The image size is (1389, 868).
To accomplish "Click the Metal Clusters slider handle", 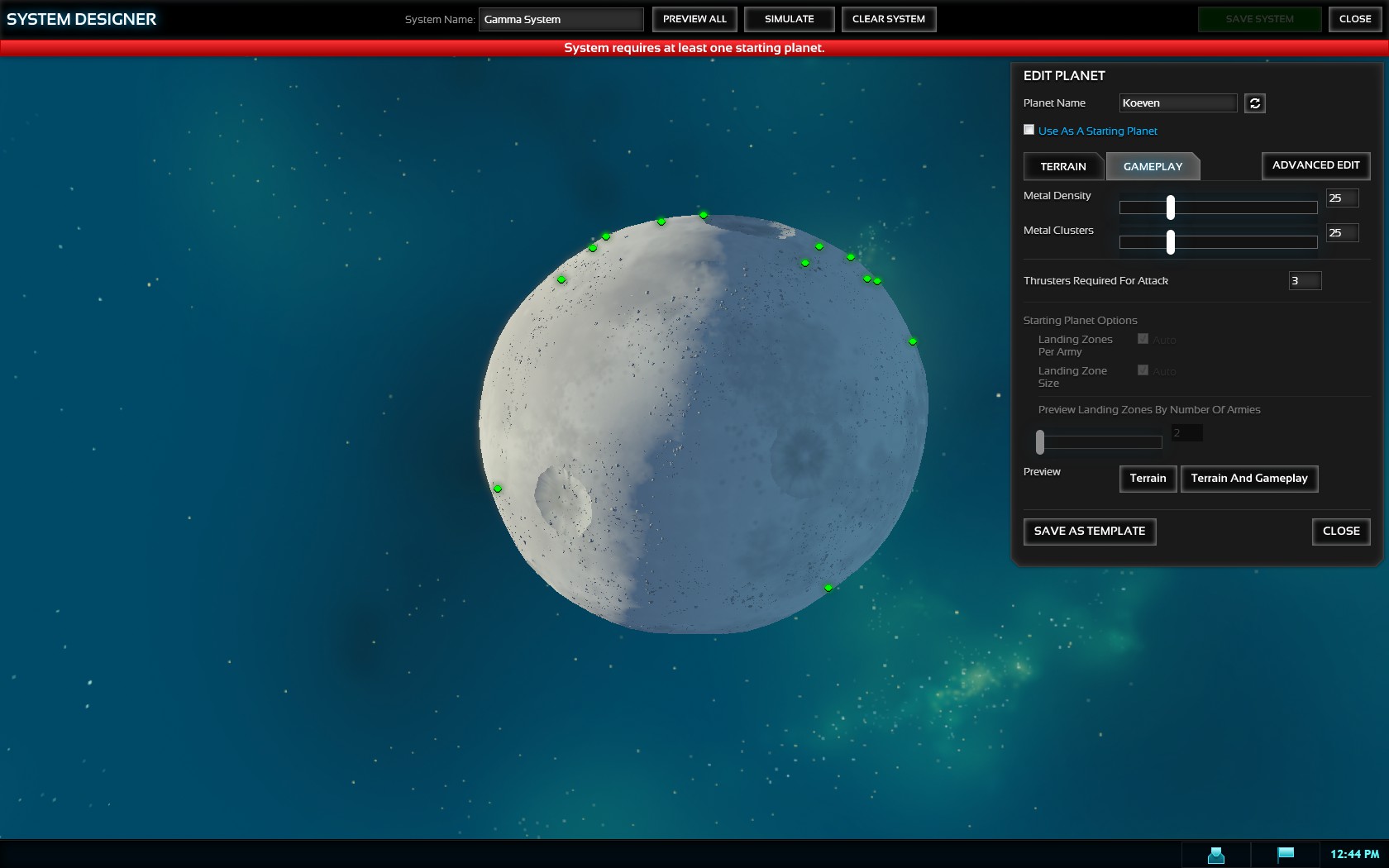I will coord(1170,242).
